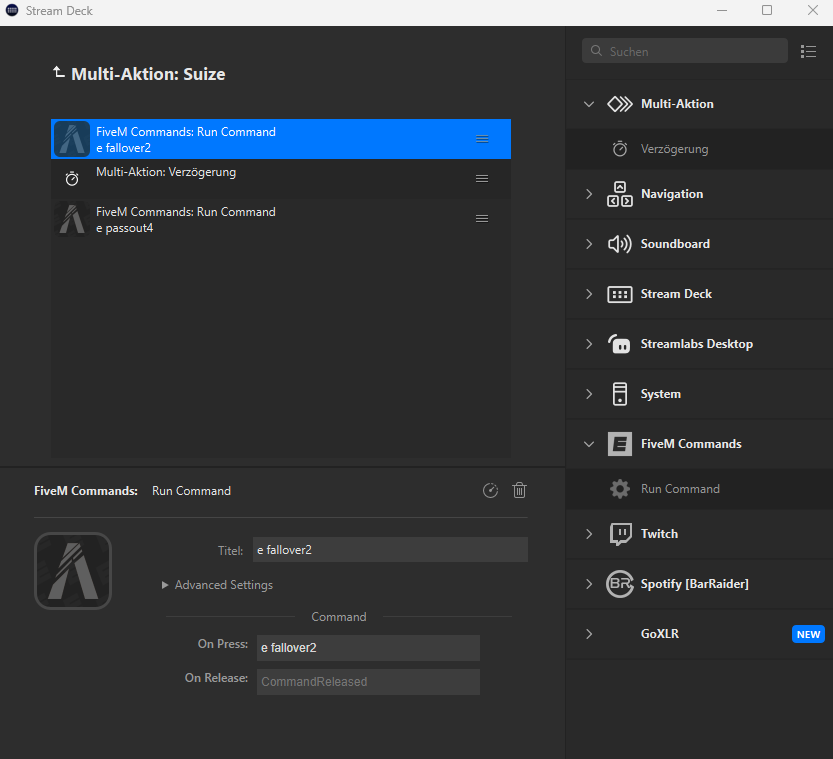
Task: Click the large FiveM action icon thumbnail
Action: click(x=73, y=571)
